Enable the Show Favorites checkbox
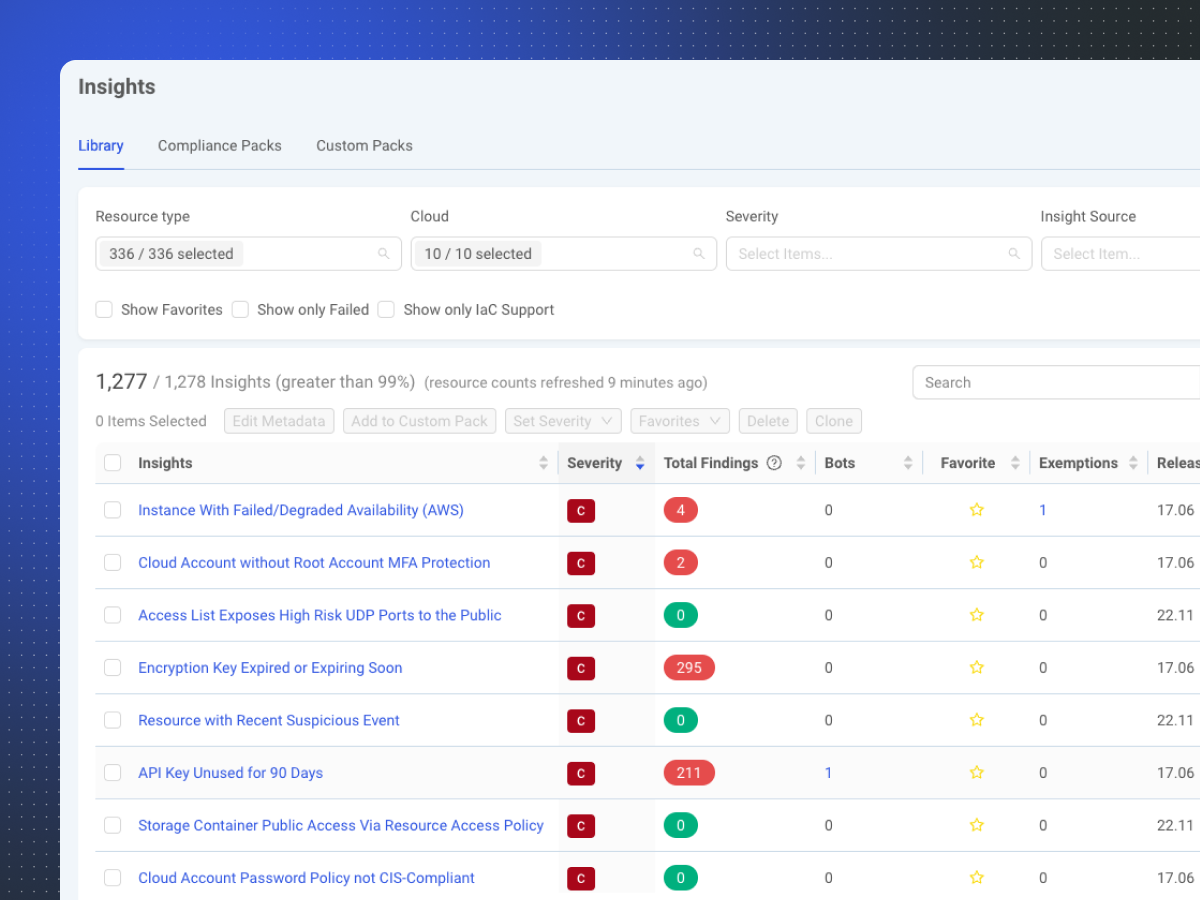 tap(104, 310)
